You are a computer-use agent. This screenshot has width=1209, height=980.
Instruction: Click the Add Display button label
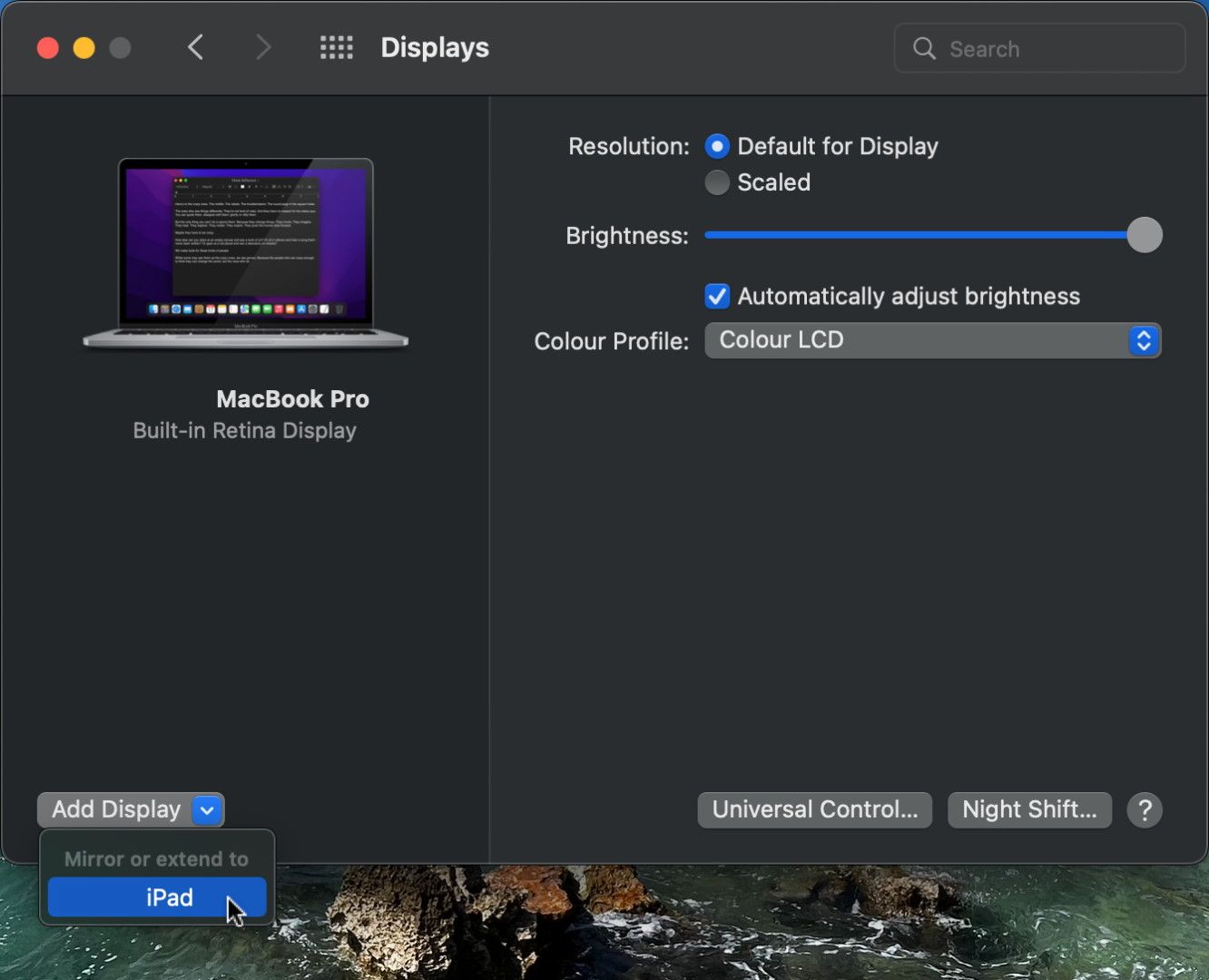click(x=116, y=809)
